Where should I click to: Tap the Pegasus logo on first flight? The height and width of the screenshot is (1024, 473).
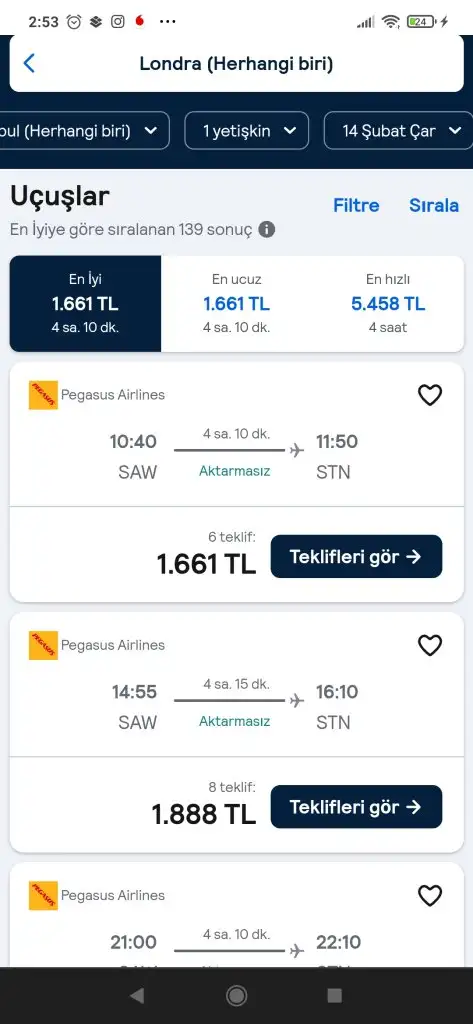pos(43,395)
